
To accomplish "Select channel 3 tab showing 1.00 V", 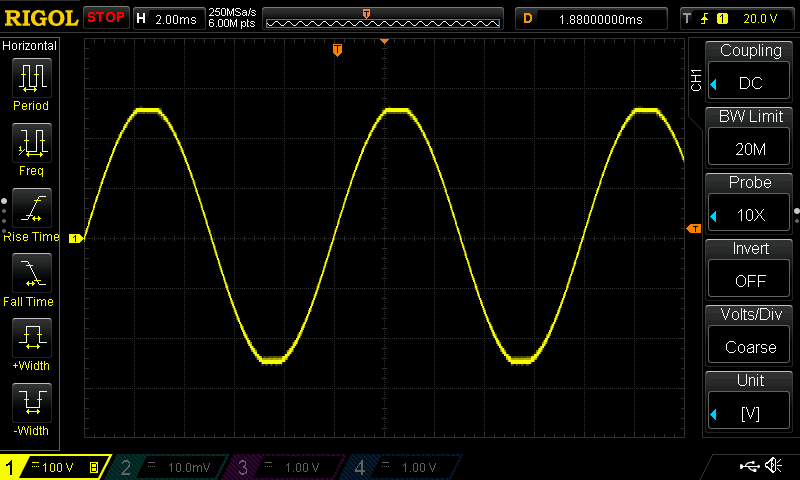I will coord(286,467).
